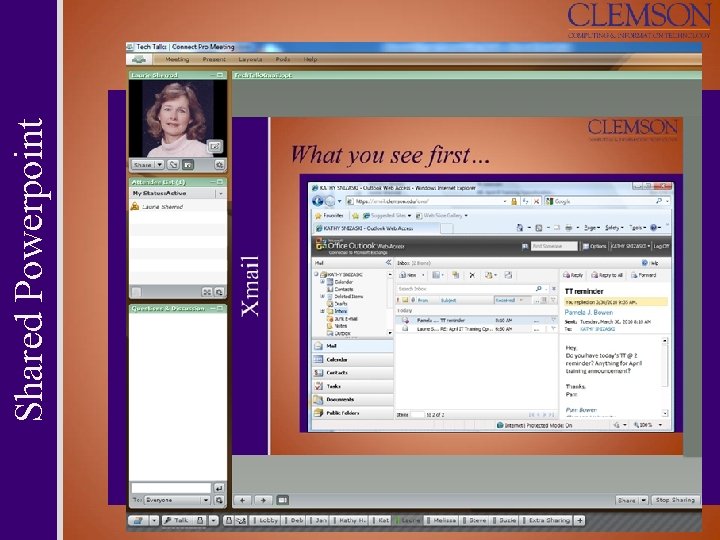This screenshot has height=540, width=720.
Task: Open the Present menu
Action: tap(214, 59)
